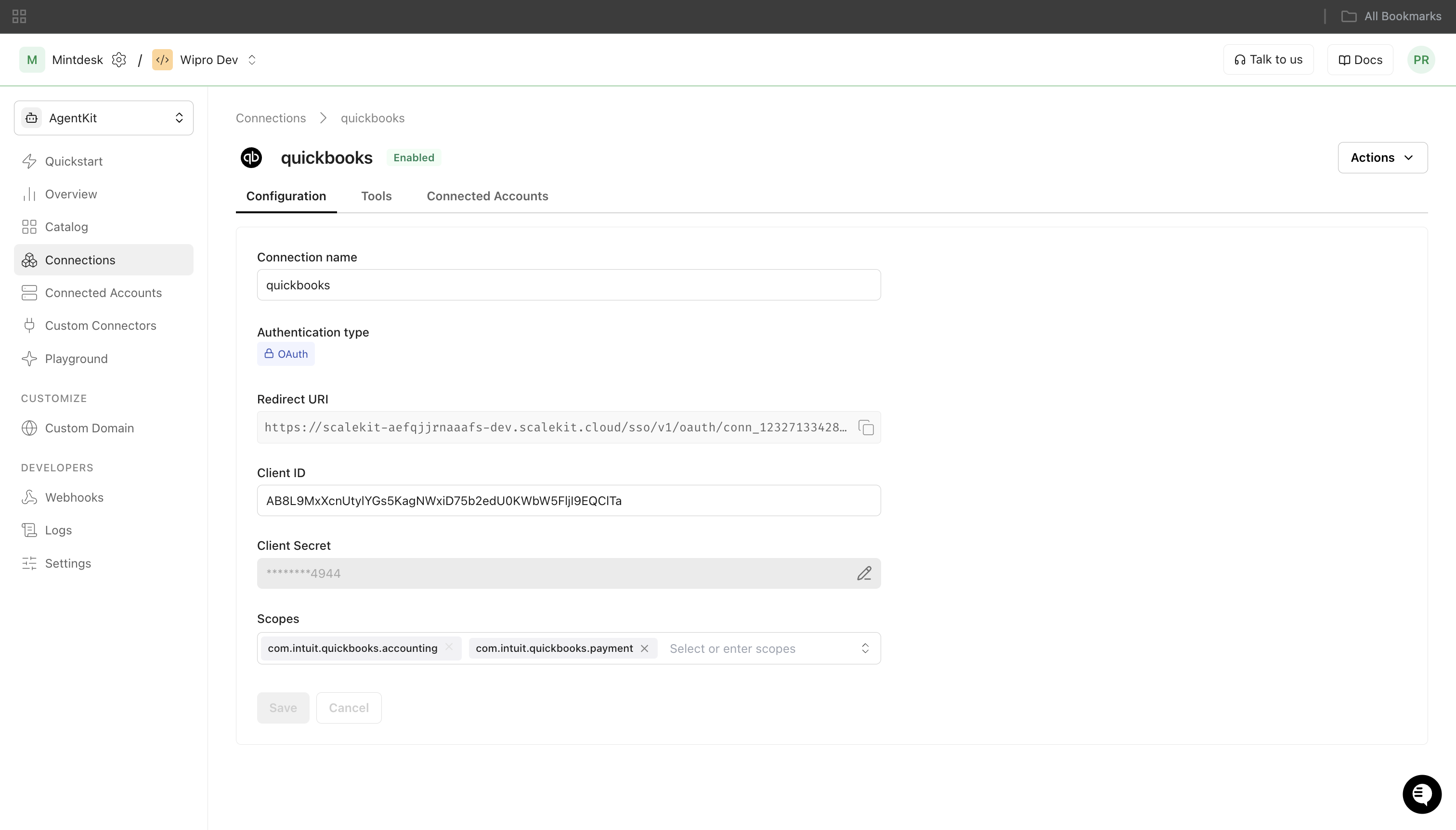Click the Mintdesk workspace name
Image resolution: width=1456 pixels, height=830 pixels.
78,60
